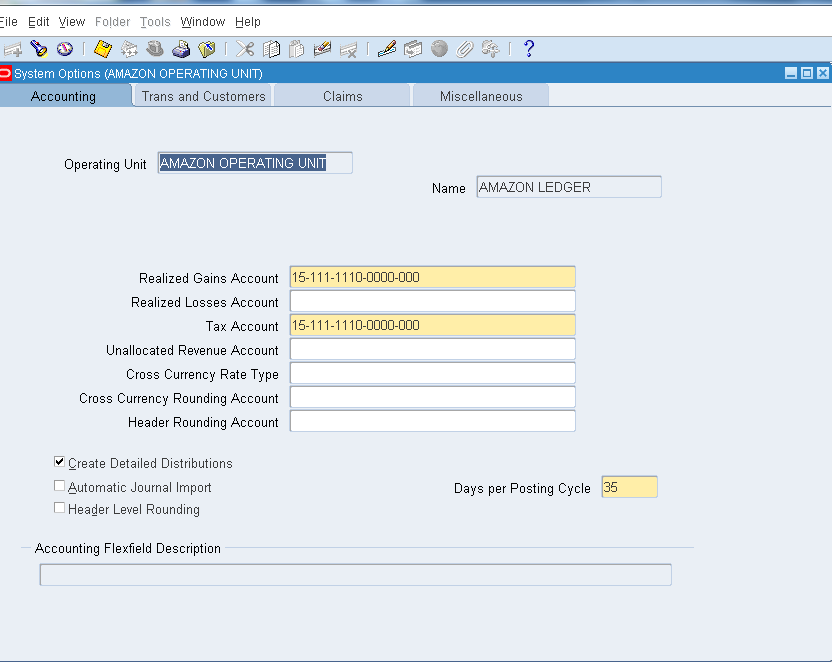This screenshot has height=662, width=832.
Task: Click the scissors Cut icon
Action: coord(245,49)
